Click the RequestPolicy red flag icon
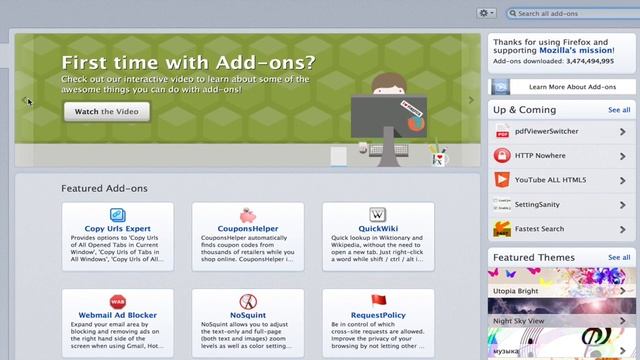The width and height of the screenshot is (640, 360). pos(378,301)
